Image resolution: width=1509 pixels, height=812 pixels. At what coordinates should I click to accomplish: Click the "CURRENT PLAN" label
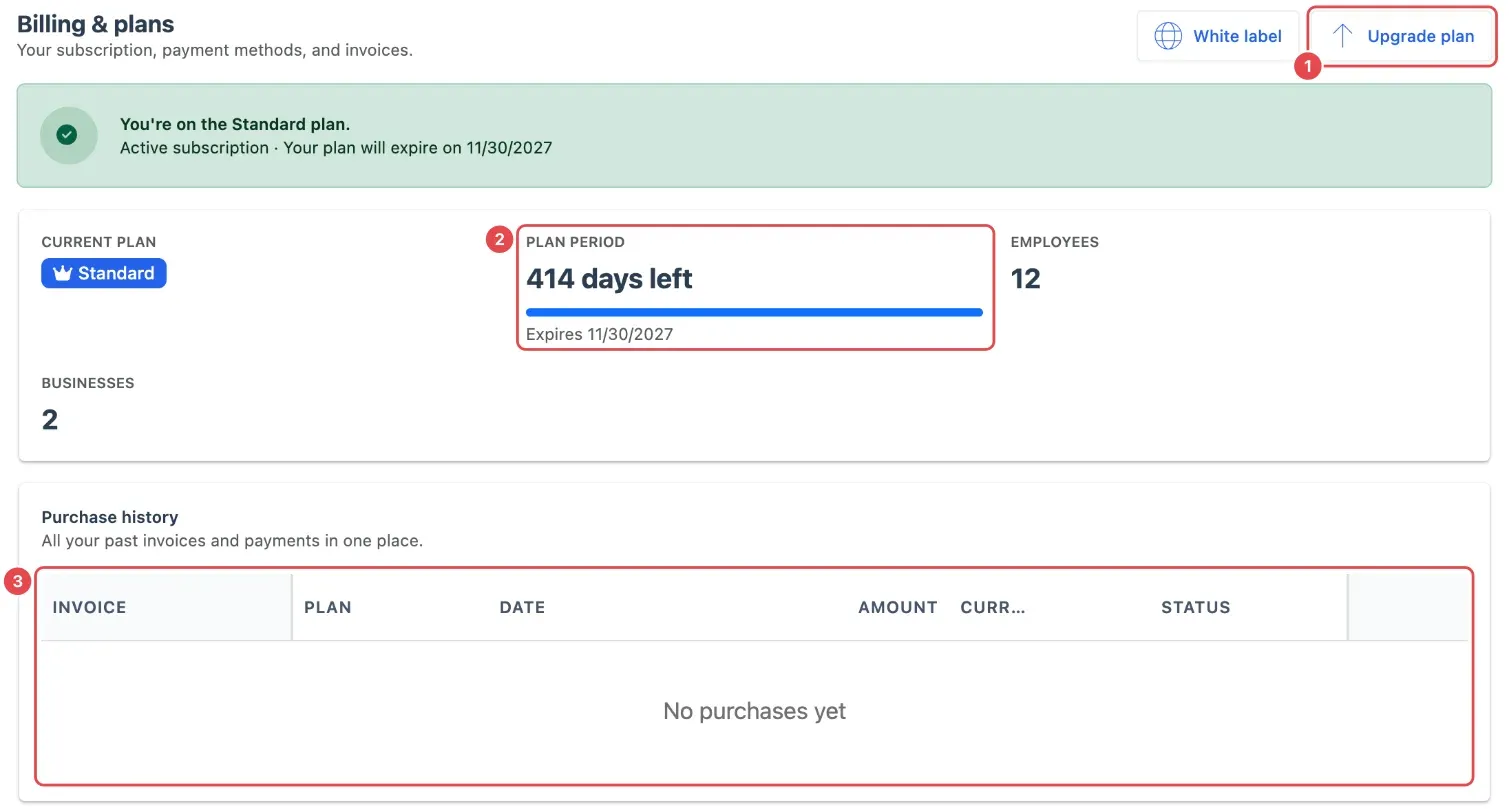click(x=99, y=242)
